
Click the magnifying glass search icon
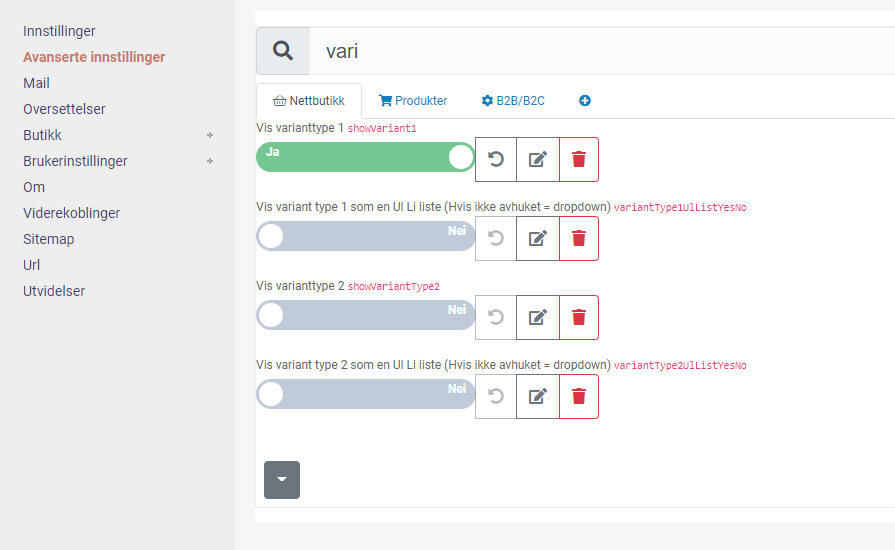pos(283,51)
